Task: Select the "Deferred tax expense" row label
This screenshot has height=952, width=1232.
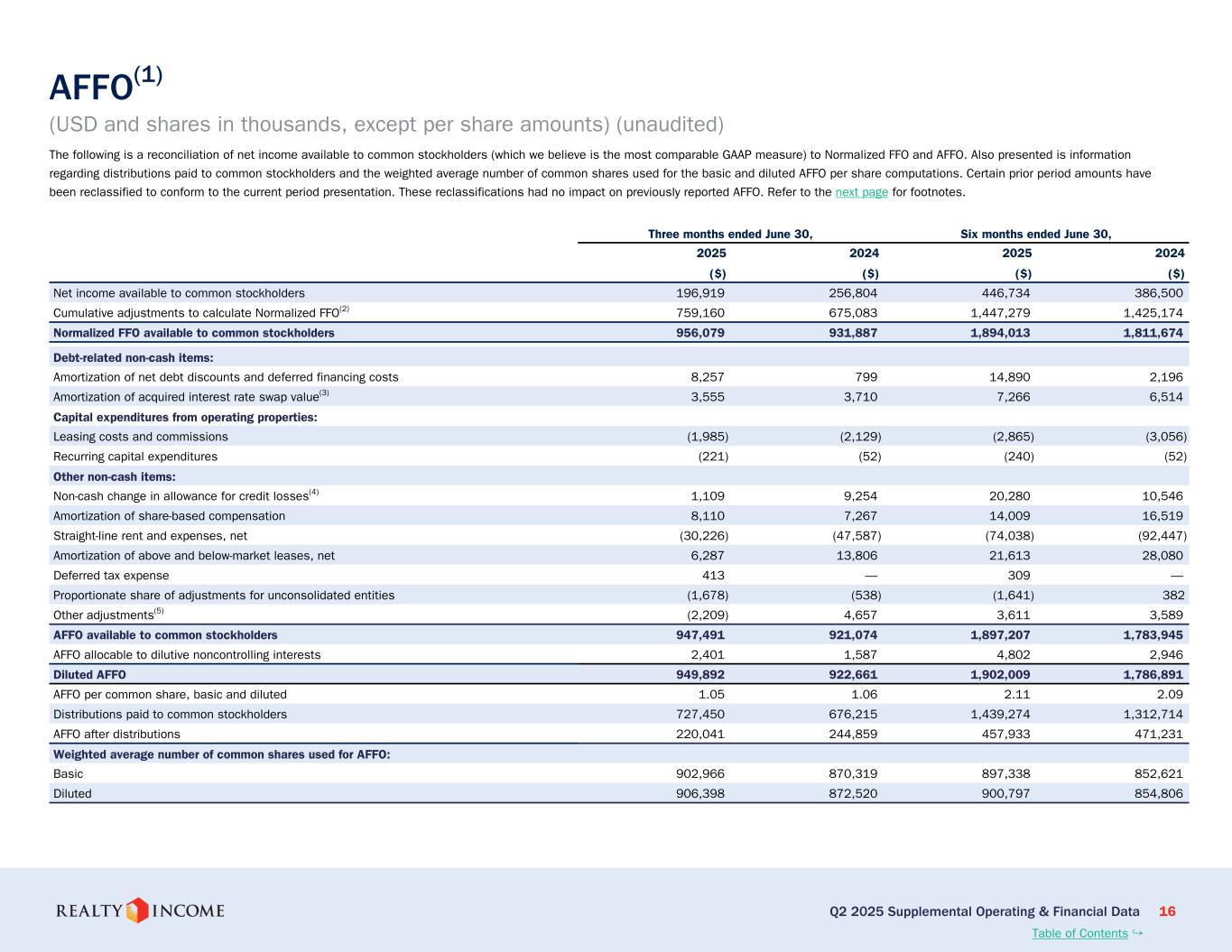Action: point(111,576)
